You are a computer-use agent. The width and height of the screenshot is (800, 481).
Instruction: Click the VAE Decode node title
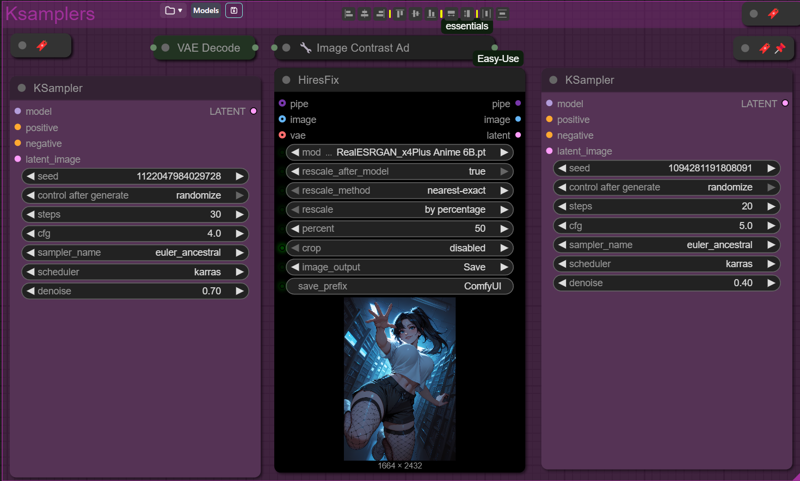coord(208,48)
